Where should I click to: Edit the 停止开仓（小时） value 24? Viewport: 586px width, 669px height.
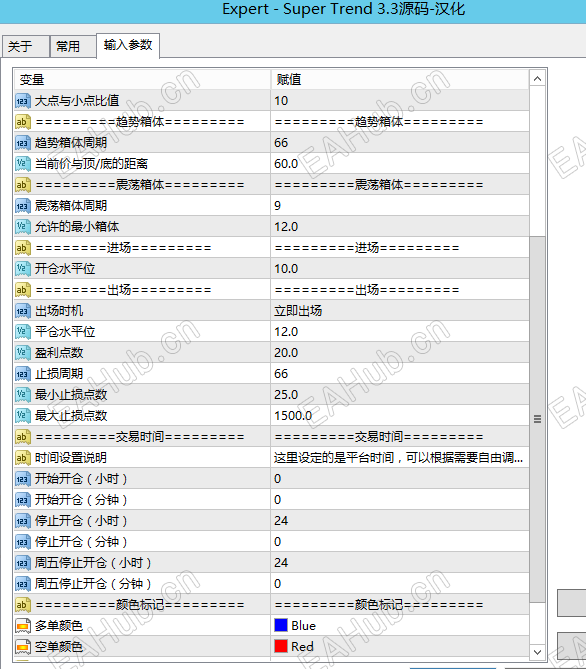[400, 521]
